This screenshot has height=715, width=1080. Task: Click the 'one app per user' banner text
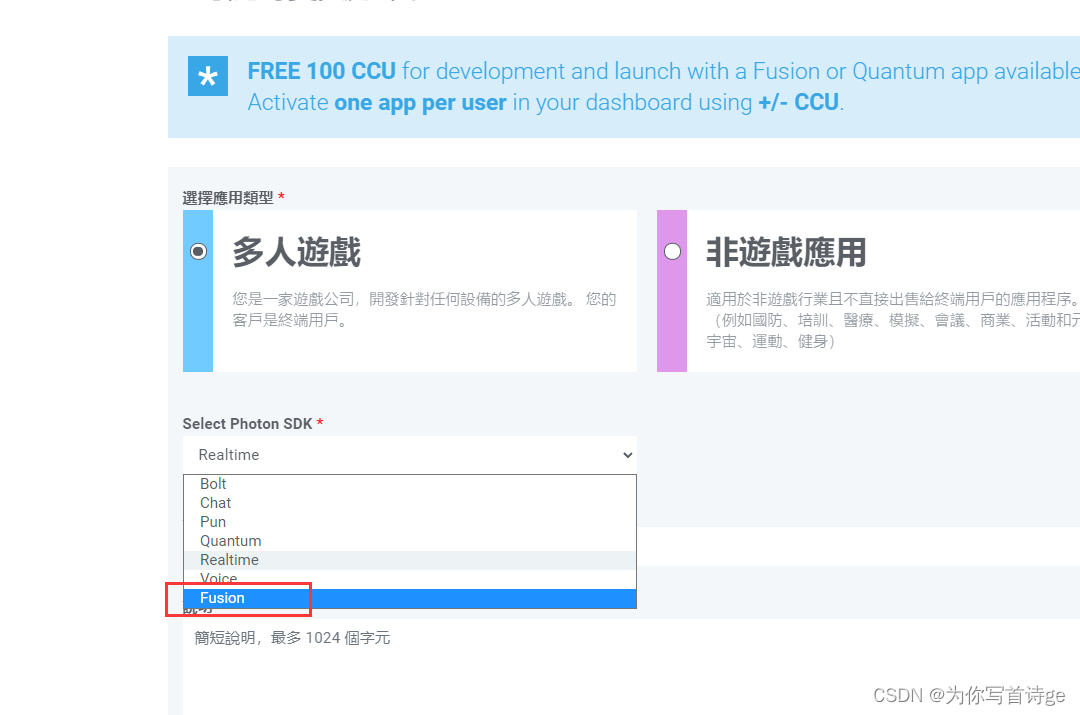pos(420,103)
